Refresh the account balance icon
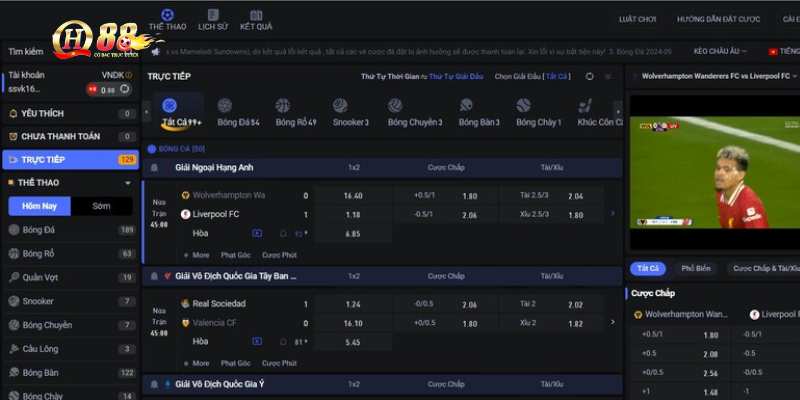This screenshot has width=800, height=400. click(124, 89)
